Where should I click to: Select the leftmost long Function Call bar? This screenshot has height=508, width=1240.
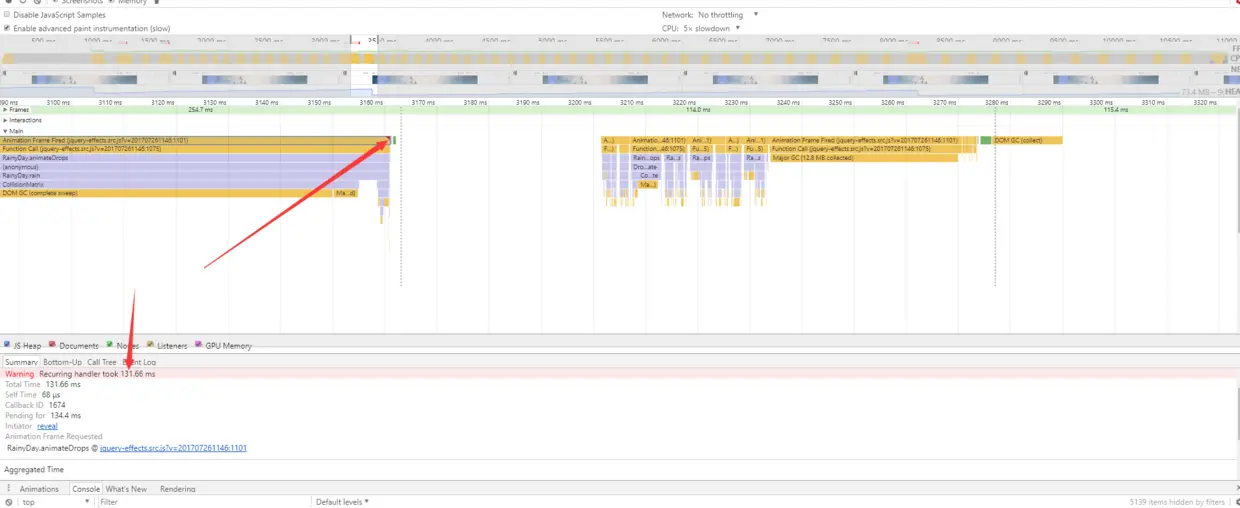click(193, 149)
